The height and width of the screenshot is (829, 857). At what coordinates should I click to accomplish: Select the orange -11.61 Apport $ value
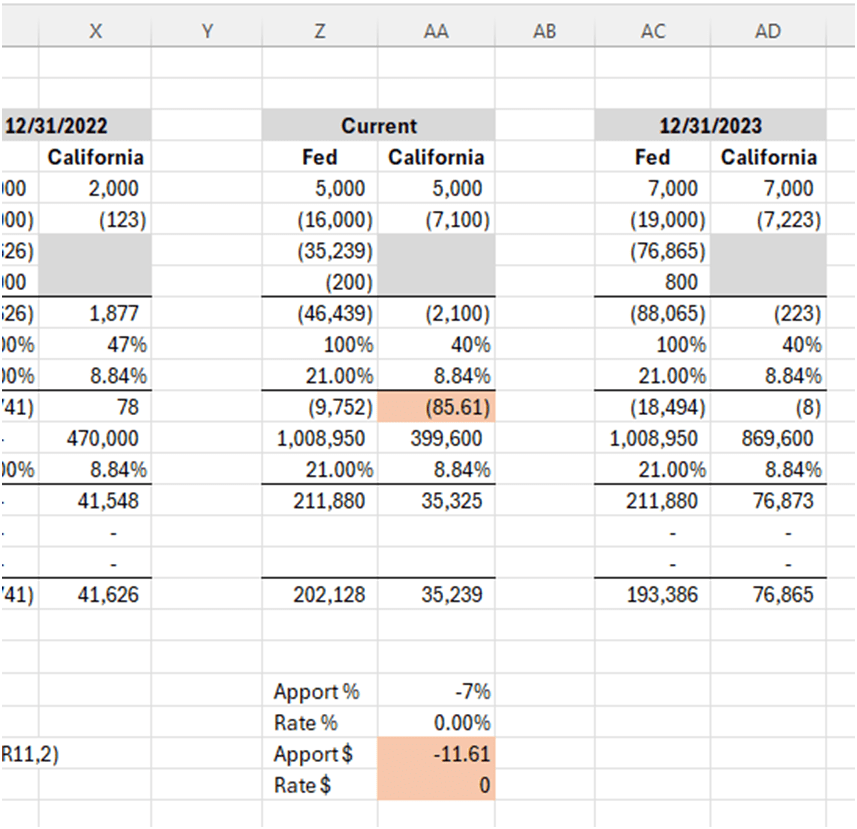tap(436, 754)
